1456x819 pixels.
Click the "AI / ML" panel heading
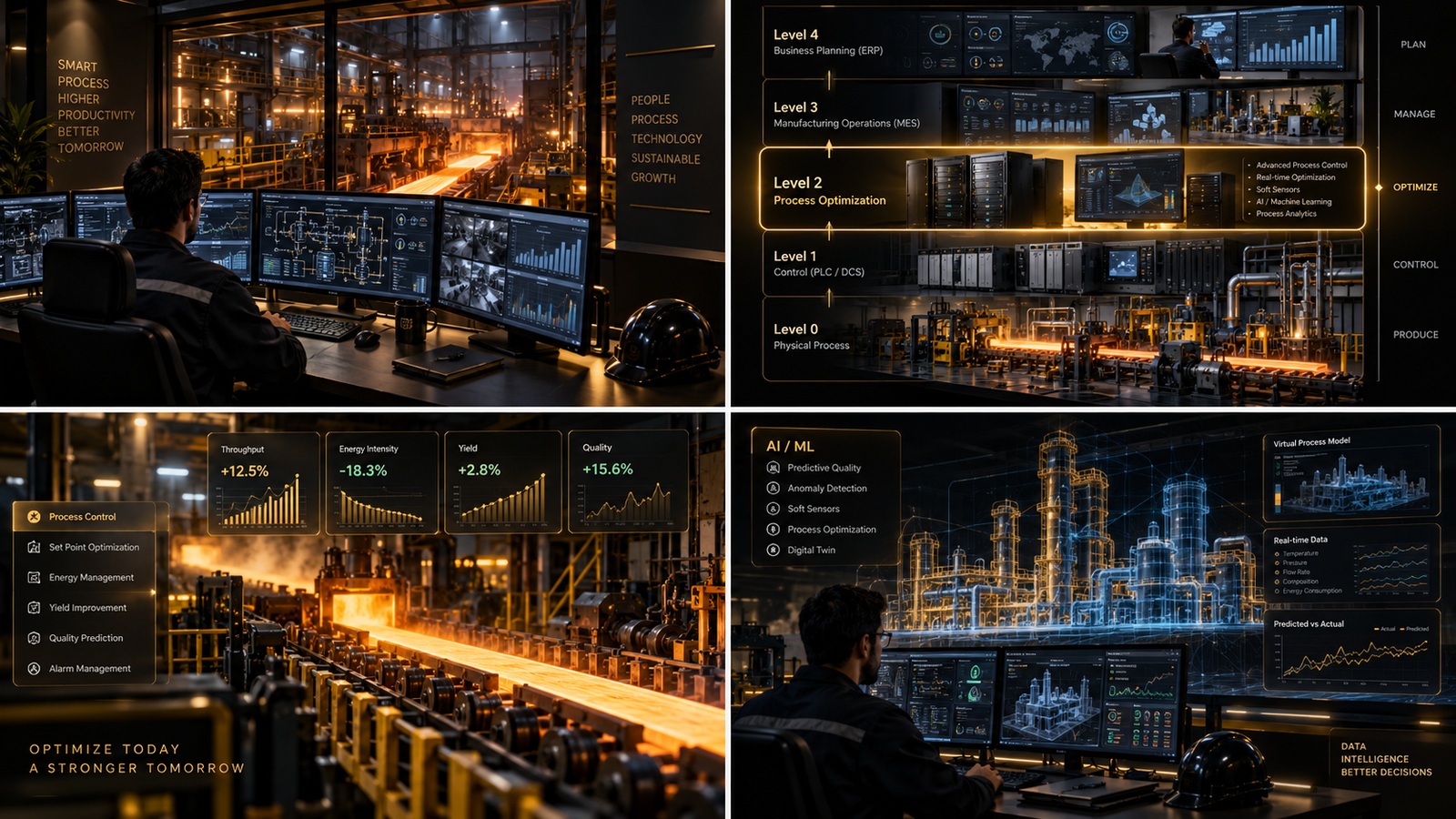click(x=790, y=446)
